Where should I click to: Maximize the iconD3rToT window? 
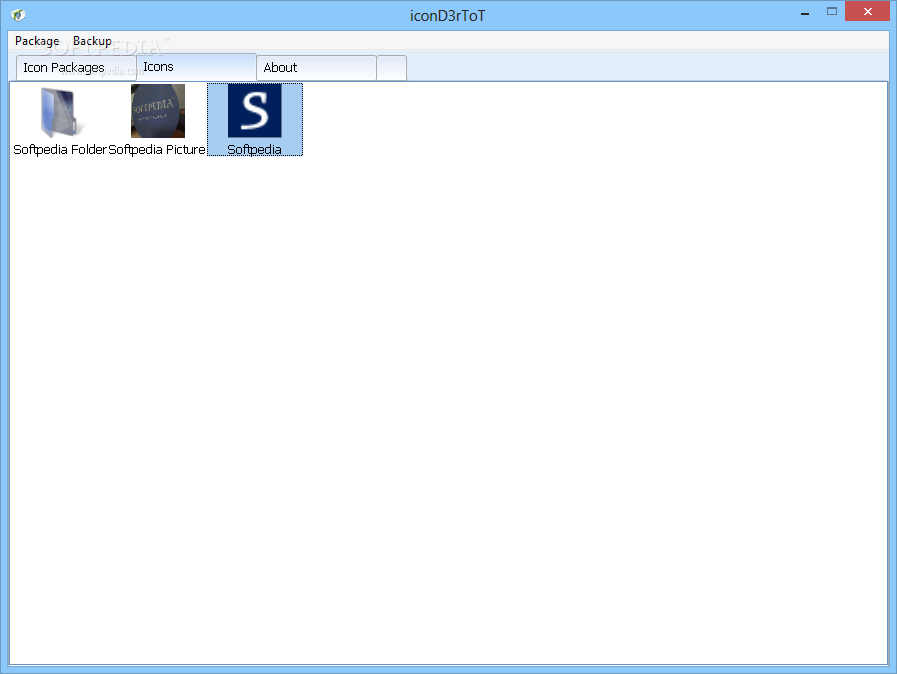click(832, 11)
